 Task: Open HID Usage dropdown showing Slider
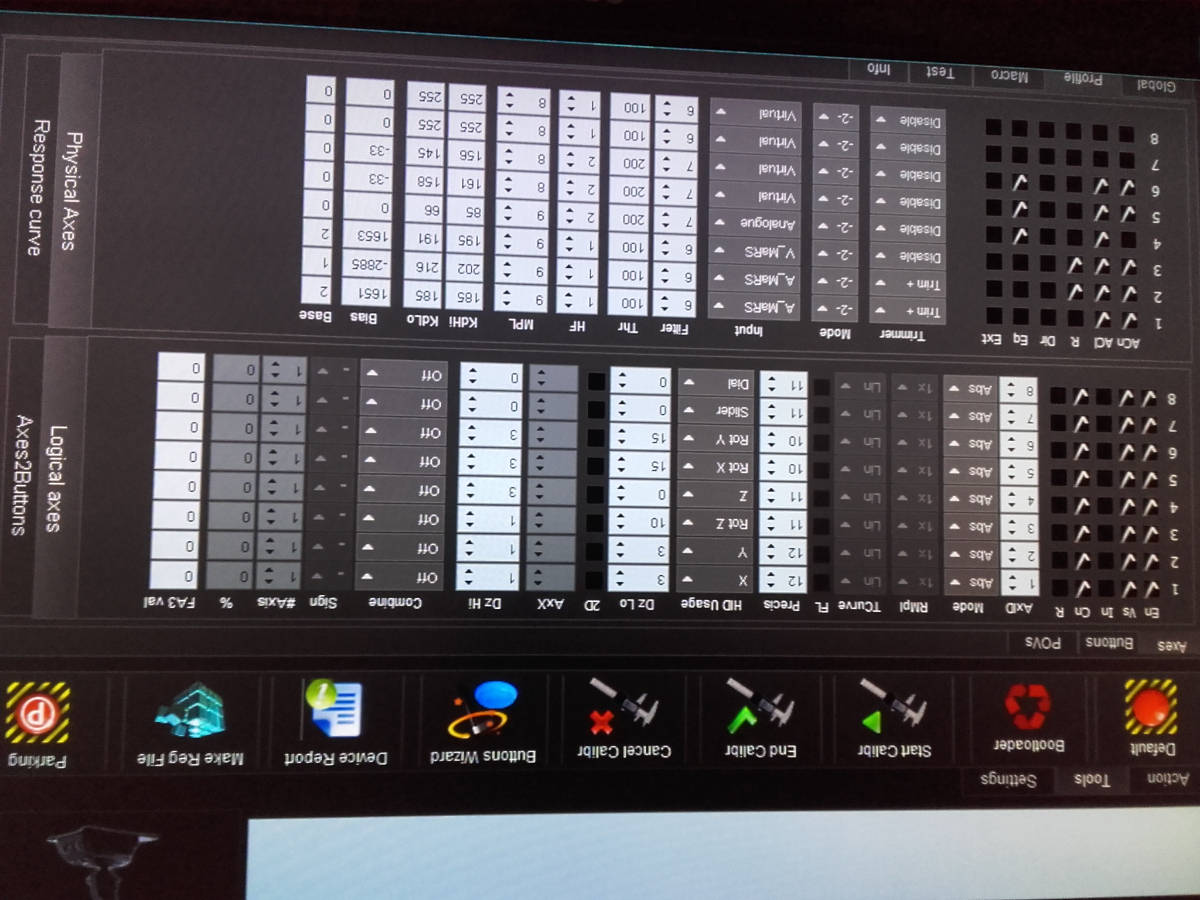pyautogui.click(x=717, y=410)
